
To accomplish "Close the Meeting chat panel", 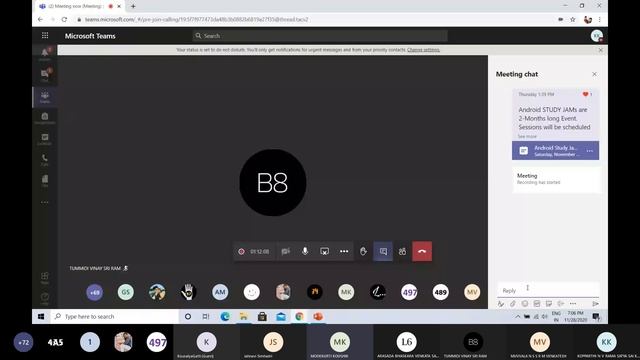I will pyautogui.click(x=594, y=74).
